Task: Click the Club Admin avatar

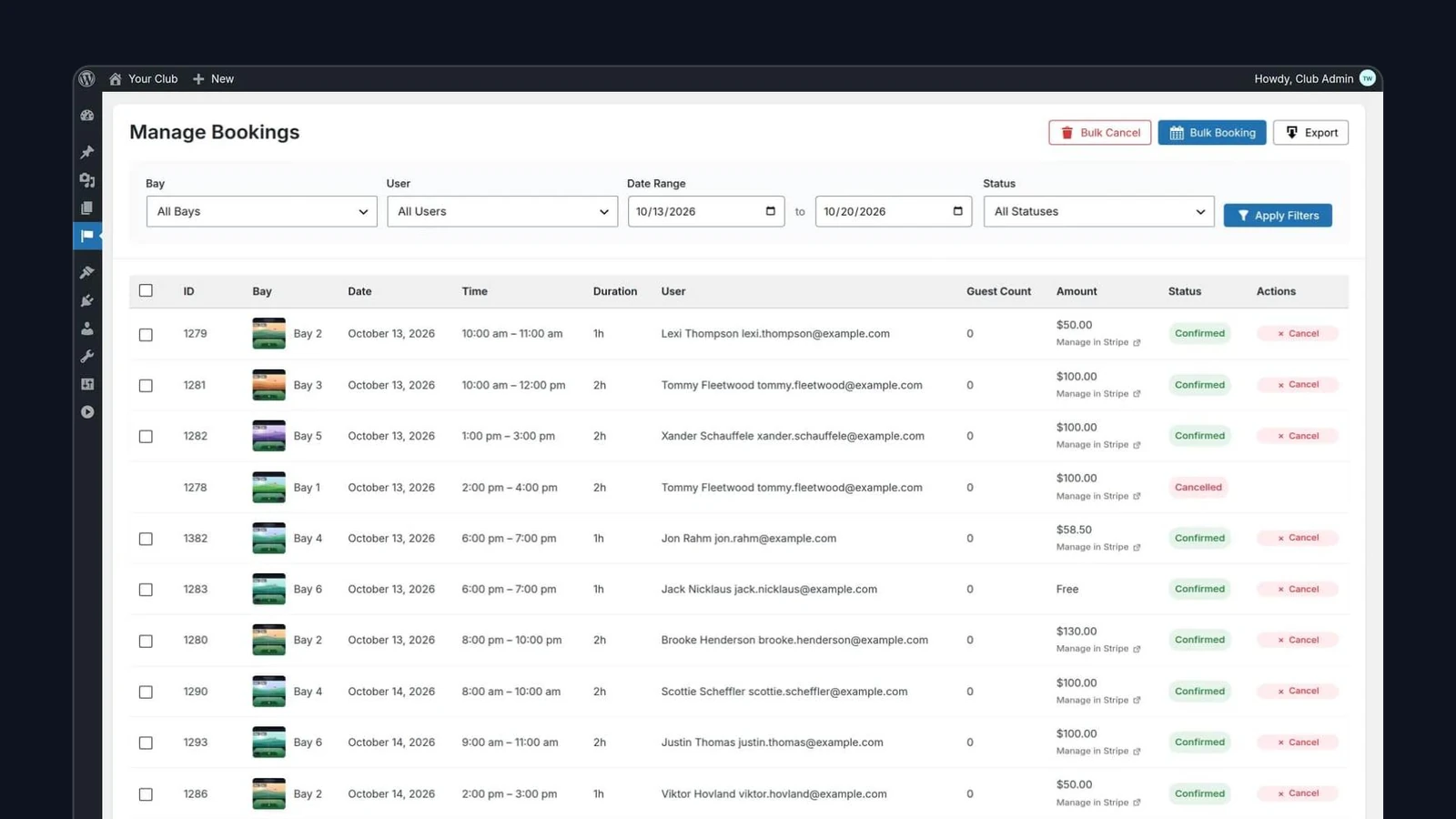Action: [1367, 78]
